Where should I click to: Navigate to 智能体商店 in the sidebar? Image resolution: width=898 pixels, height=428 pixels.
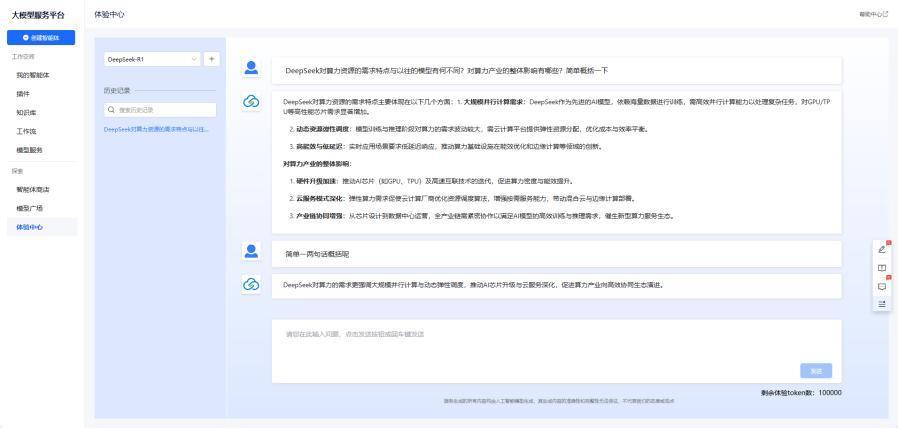click(x=33, y=189)
